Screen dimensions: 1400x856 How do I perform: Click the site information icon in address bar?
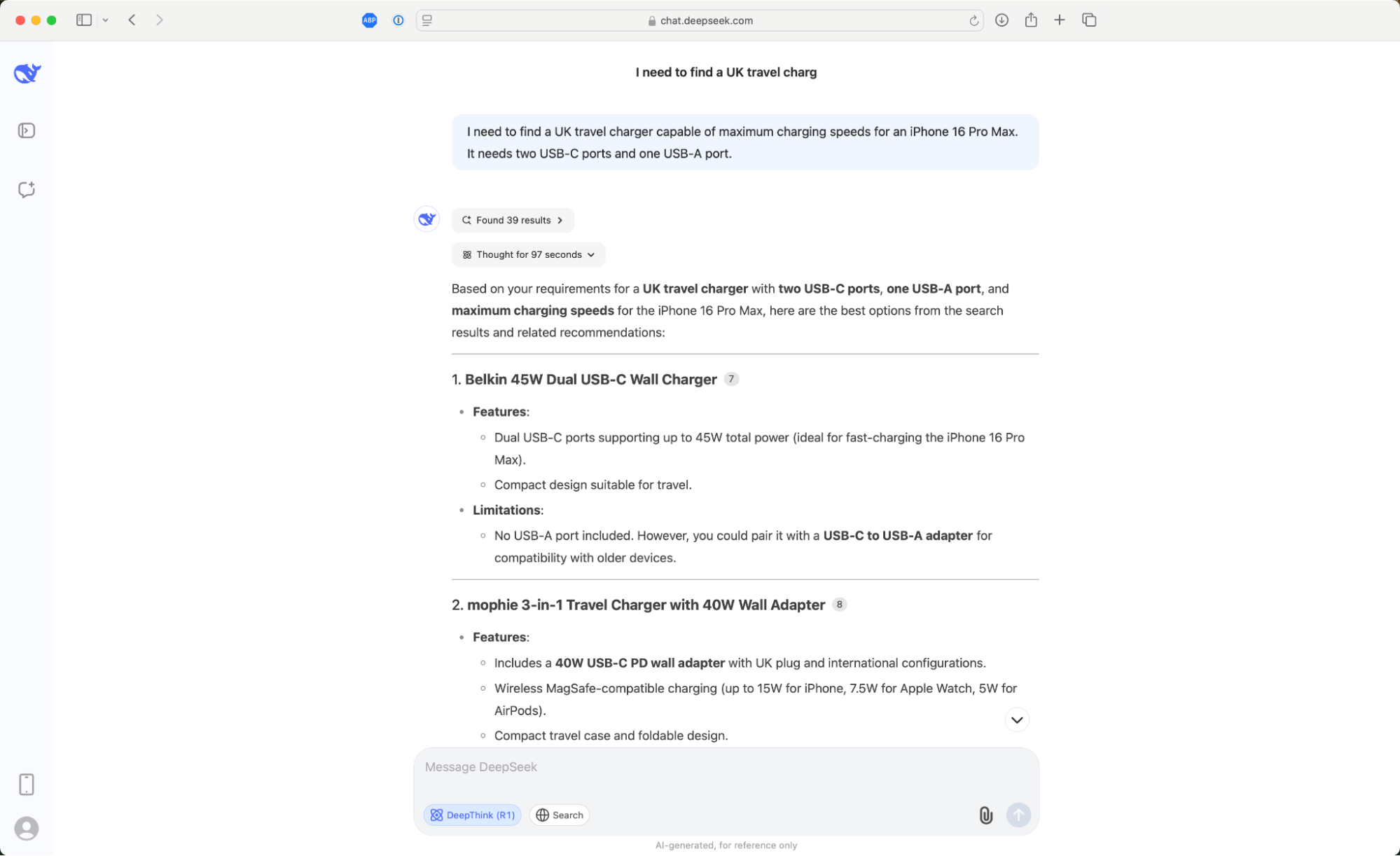651,20
